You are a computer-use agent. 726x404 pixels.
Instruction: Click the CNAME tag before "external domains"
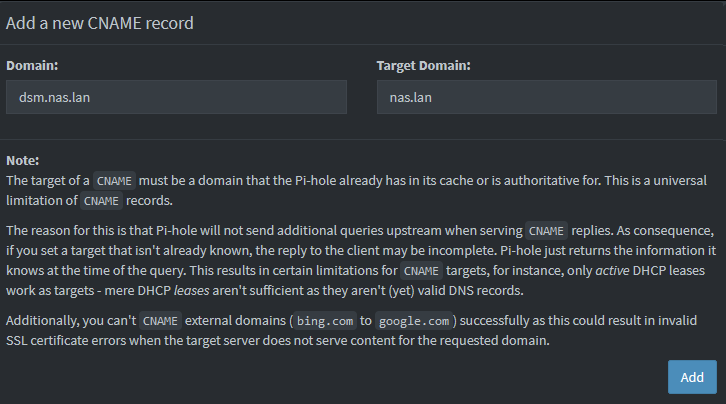(x=159, y=321)
